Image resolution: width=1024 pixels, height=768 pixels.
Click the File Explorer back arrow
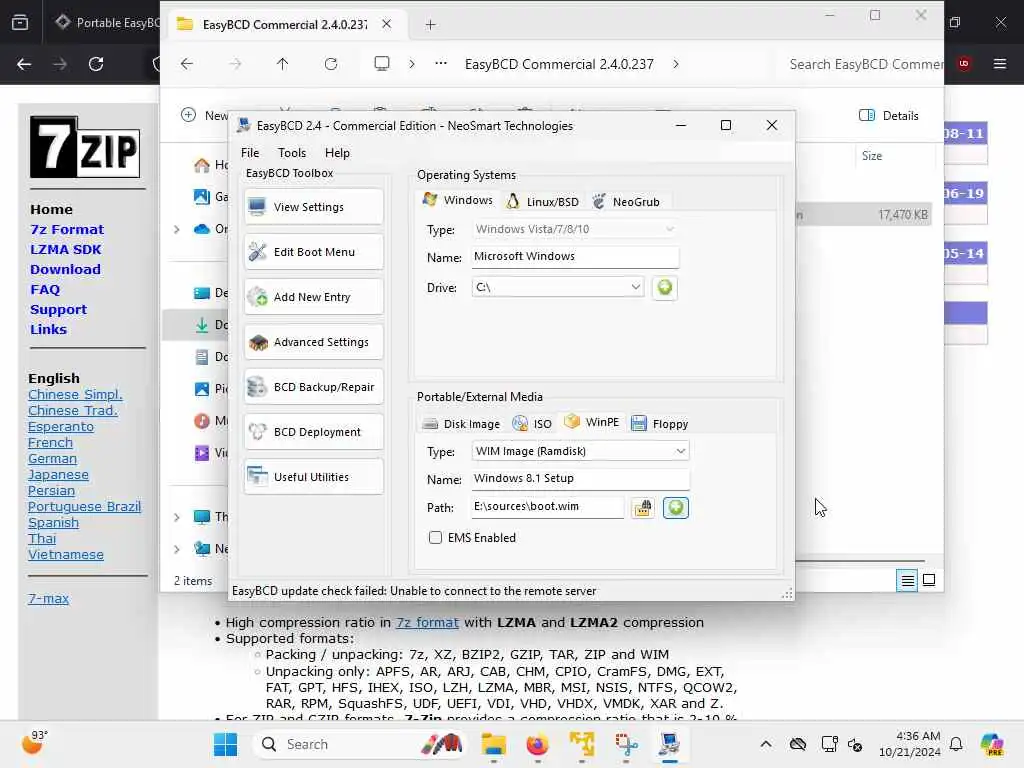187,64
